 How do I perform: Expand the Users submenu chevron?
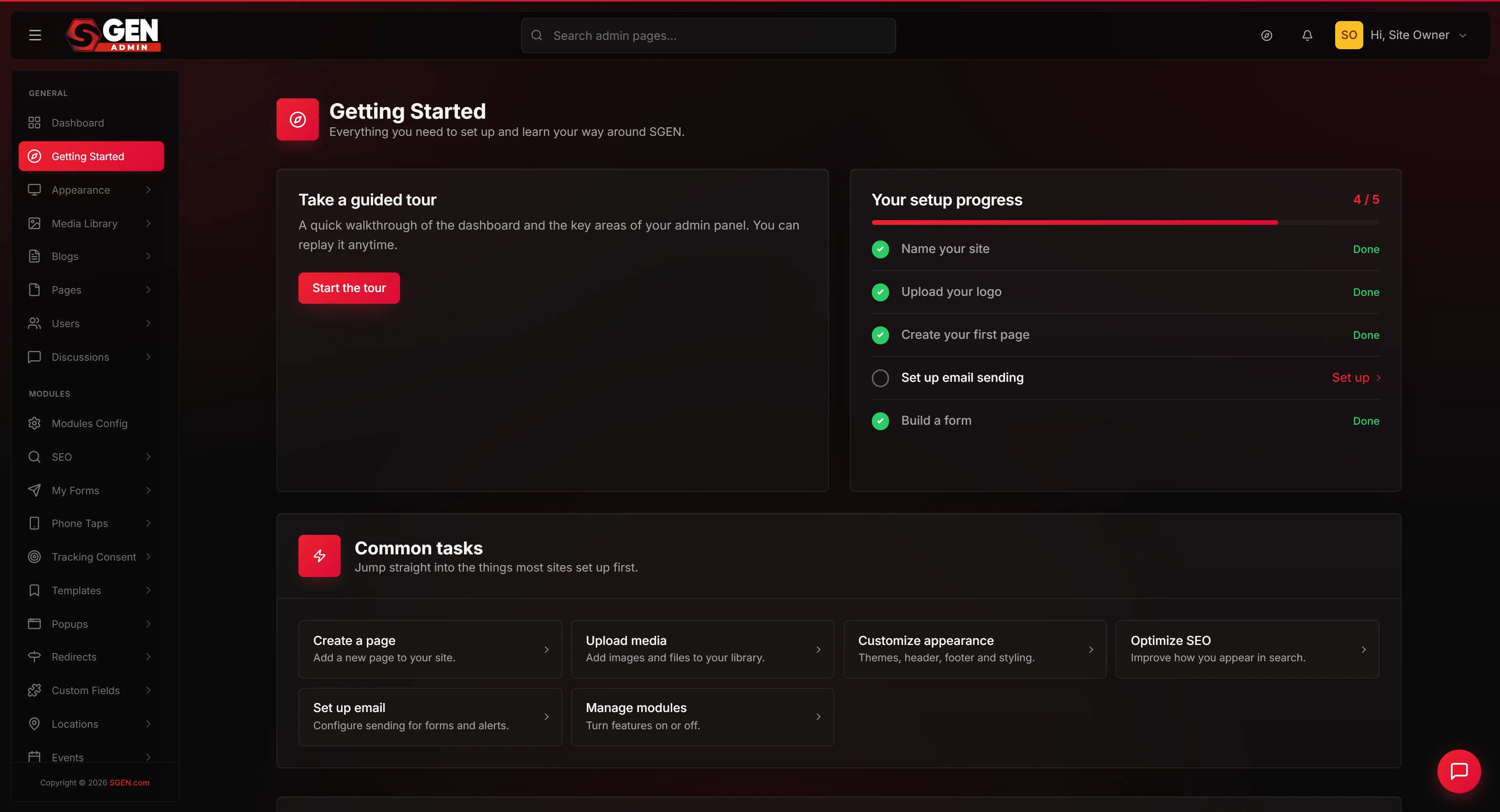(148, 323)
